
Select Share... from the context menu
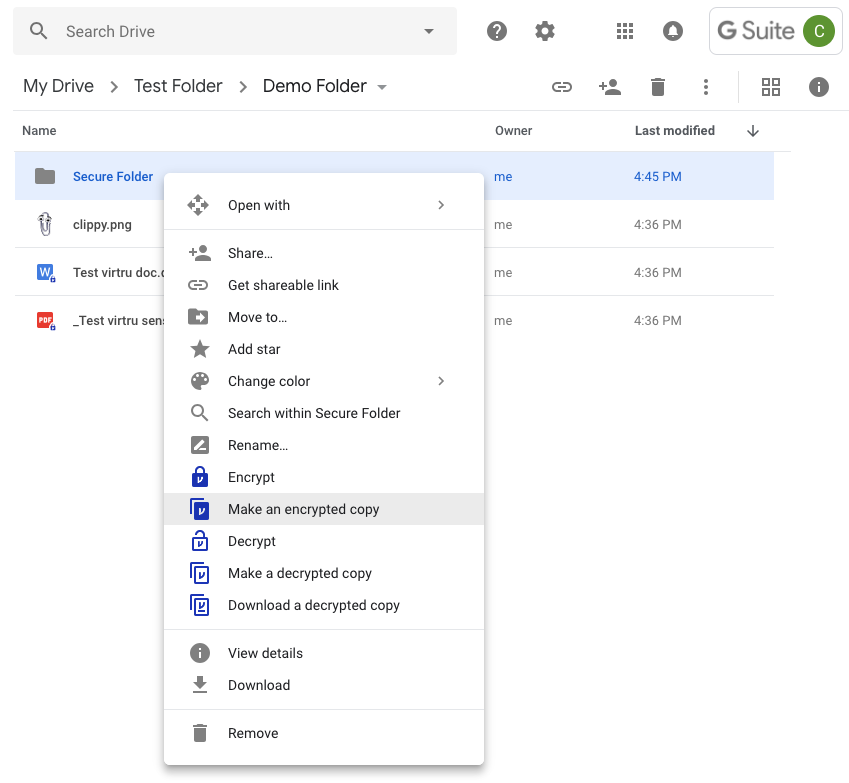324,253
